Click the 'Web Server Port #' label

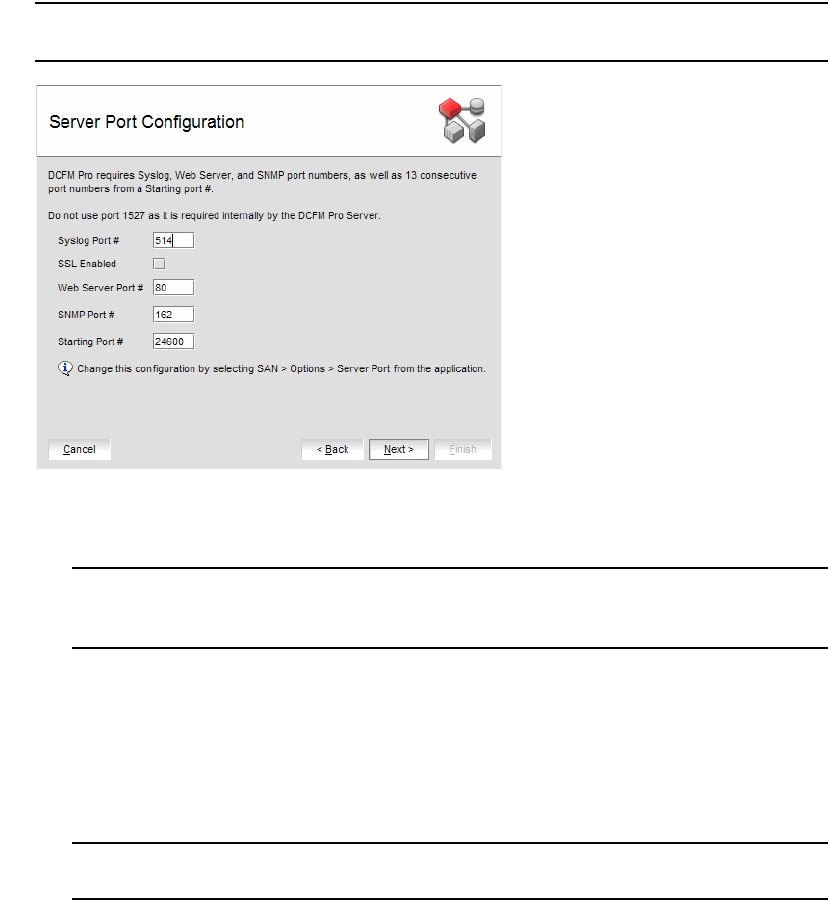tap(100, 287)
